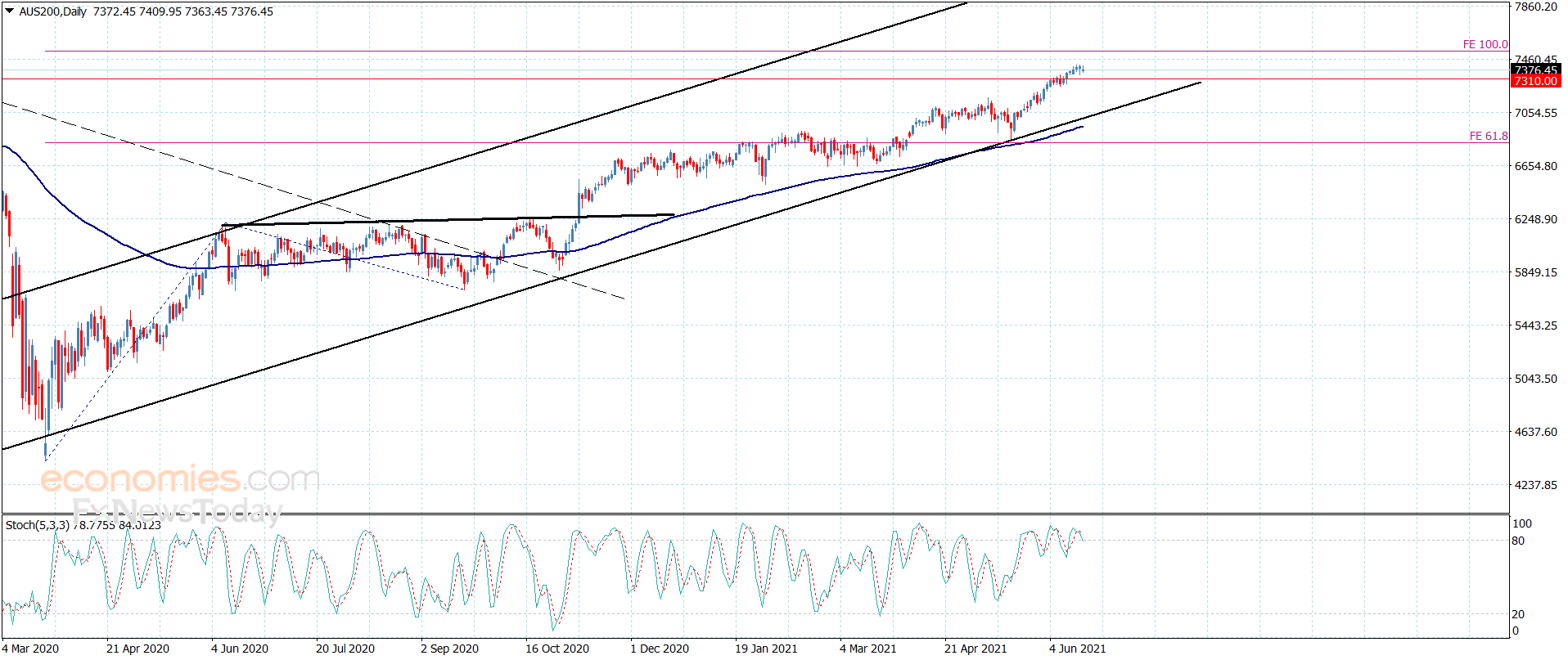Click the 6248.90 price scale label
Screen dimensions: 1568x660
coord(1535,219)
